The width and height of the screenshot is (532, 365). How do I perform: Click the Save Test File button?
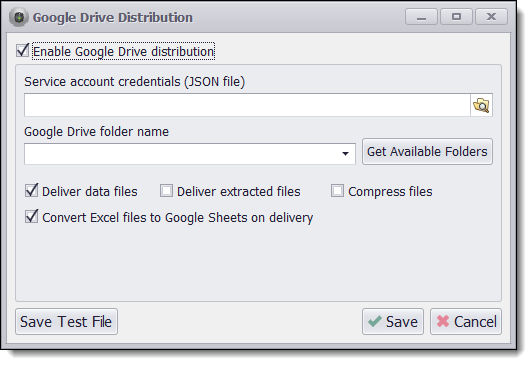coord(66,322)
